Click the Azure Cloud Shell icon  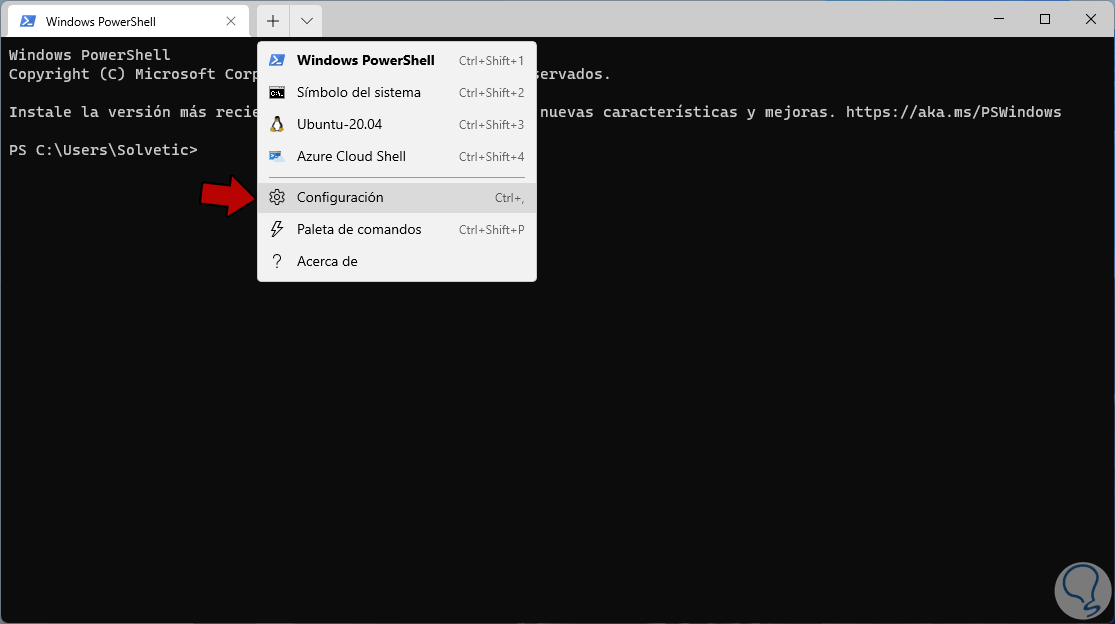click(x=277, y=157)
